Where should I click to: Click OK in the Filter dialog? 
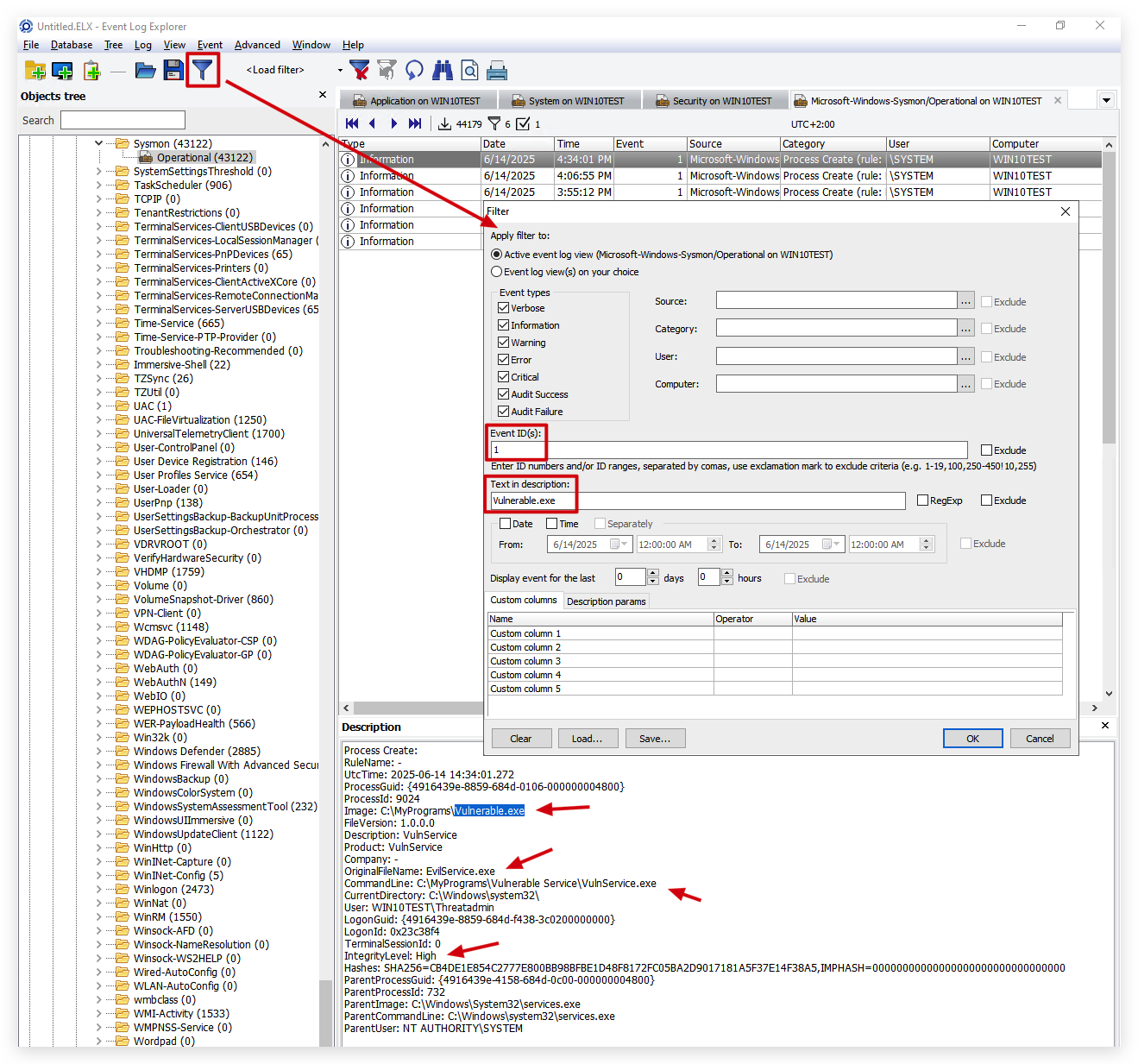[x=972, y=739]
